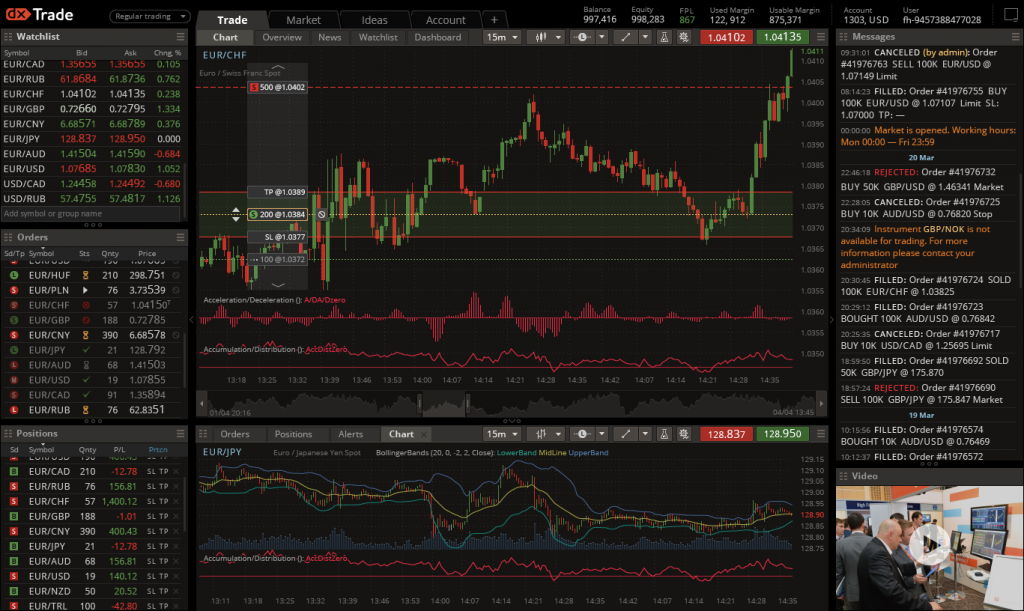Image resolution: width=1024 pixels, height=611 pixels.
Task: Click the chart style candlestick icon
Action: (540, 37)
